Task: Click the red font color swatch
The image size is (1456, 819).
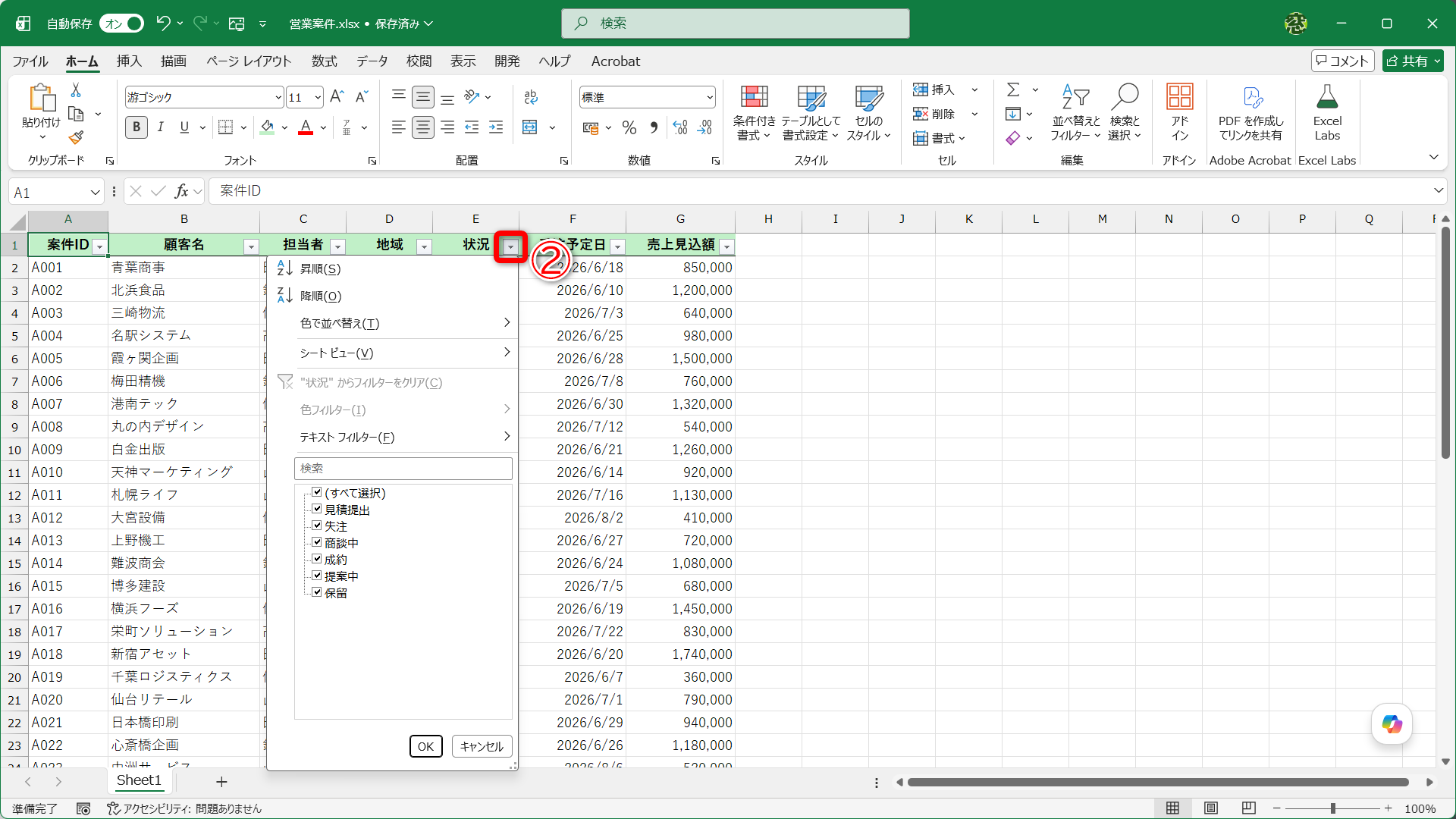Action: click(306, 127)
